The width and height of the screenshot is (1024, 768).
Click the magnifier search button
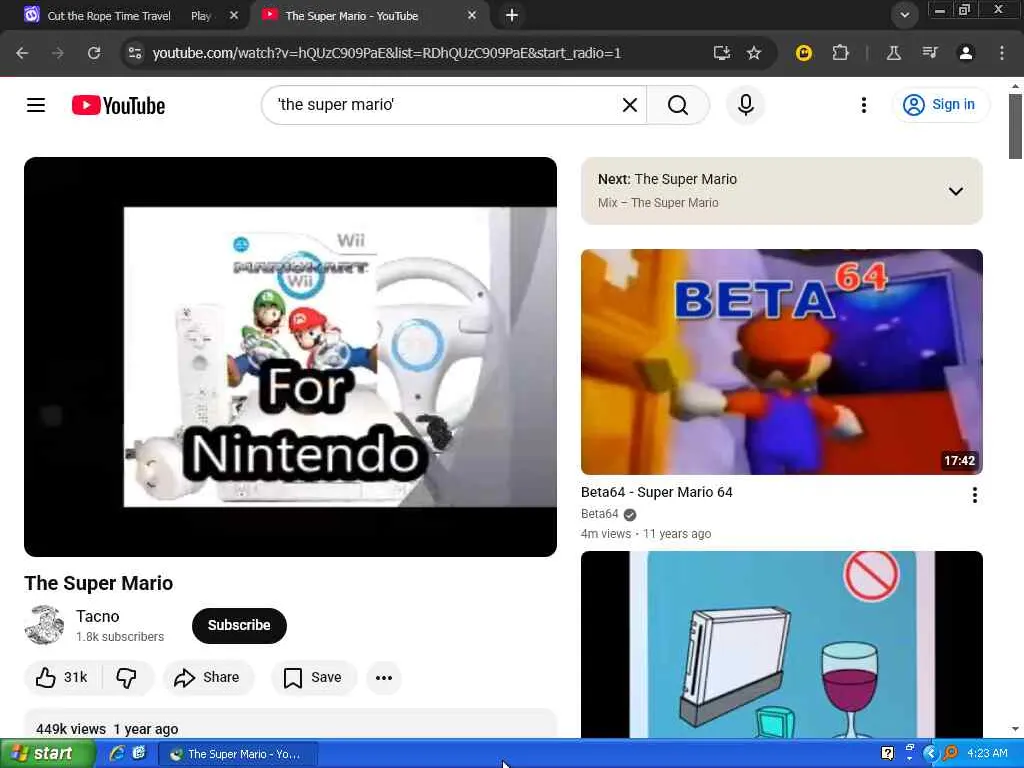[x=678, y=105]
